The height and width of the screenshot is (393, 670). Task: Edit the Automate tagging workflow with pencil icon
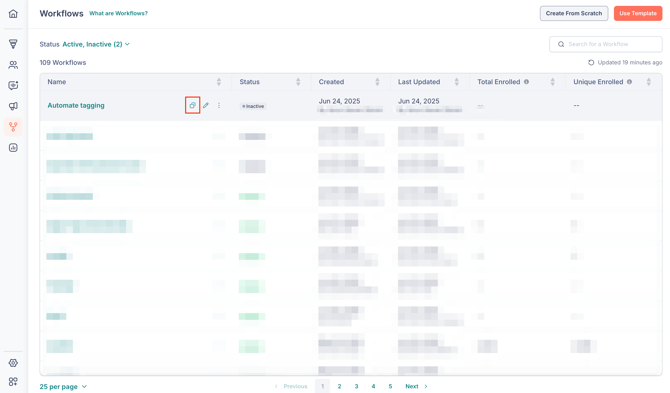click(206, 105)
